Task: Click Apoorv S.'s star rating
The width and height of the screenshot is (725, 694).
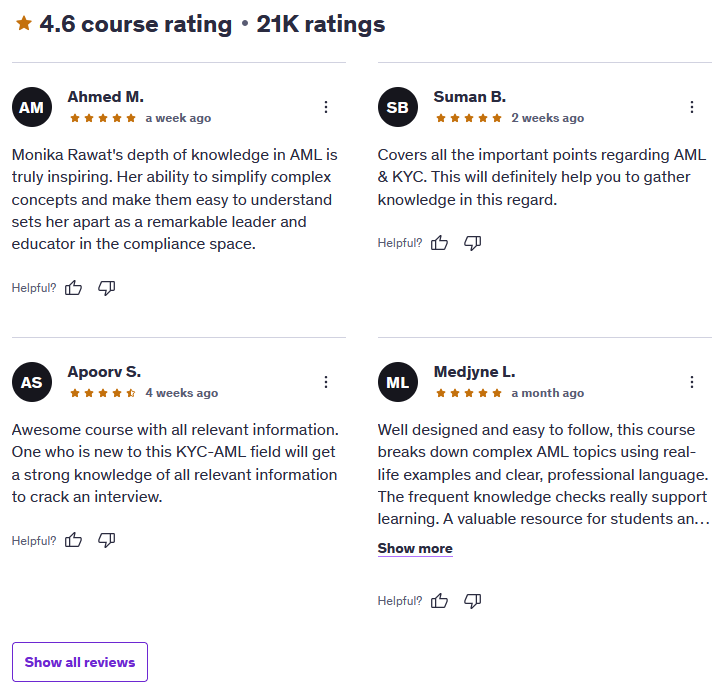Action: click(x=103, y=393)
